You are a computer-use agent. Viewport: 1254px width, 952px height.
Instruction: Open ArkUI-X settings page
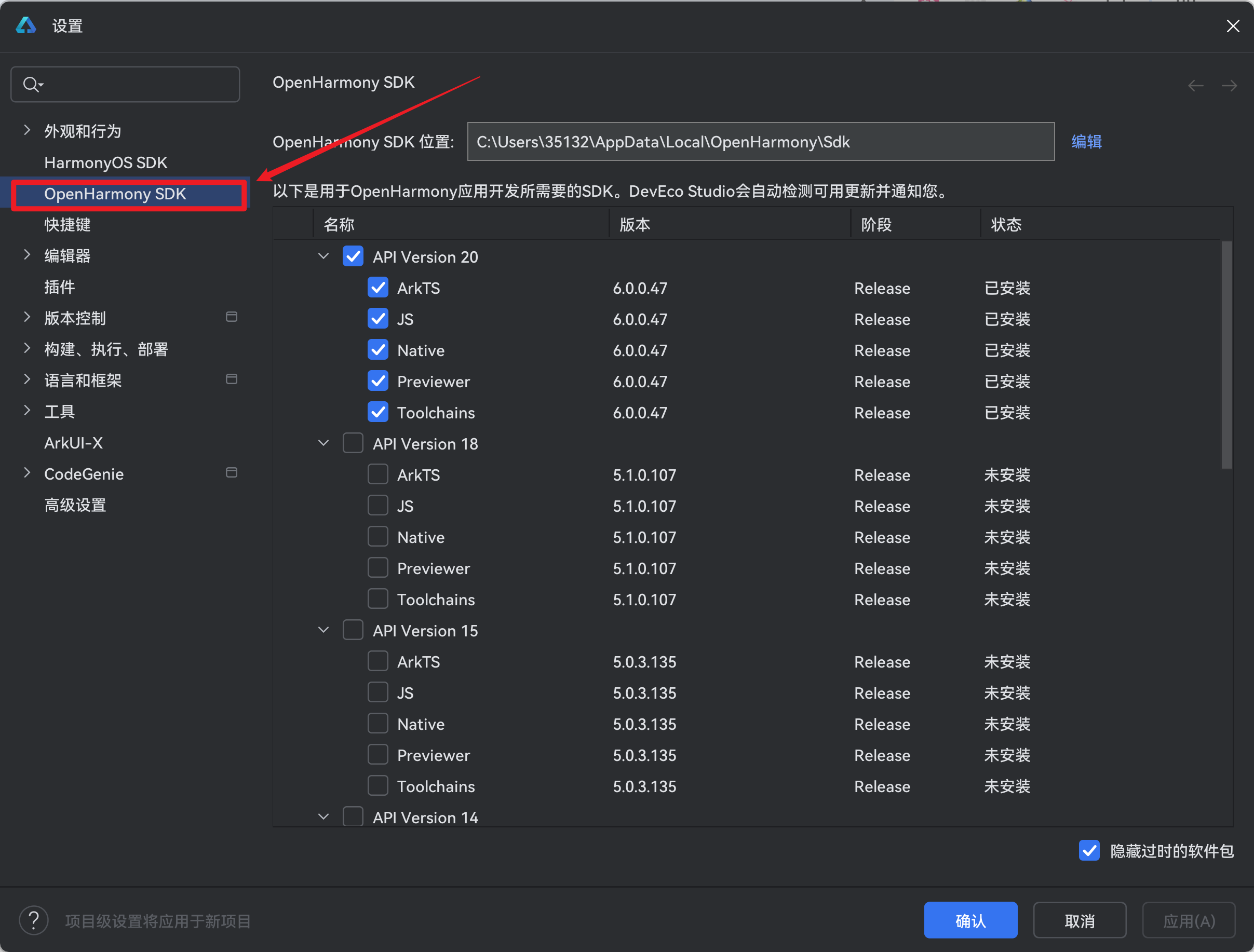[74, 443]
